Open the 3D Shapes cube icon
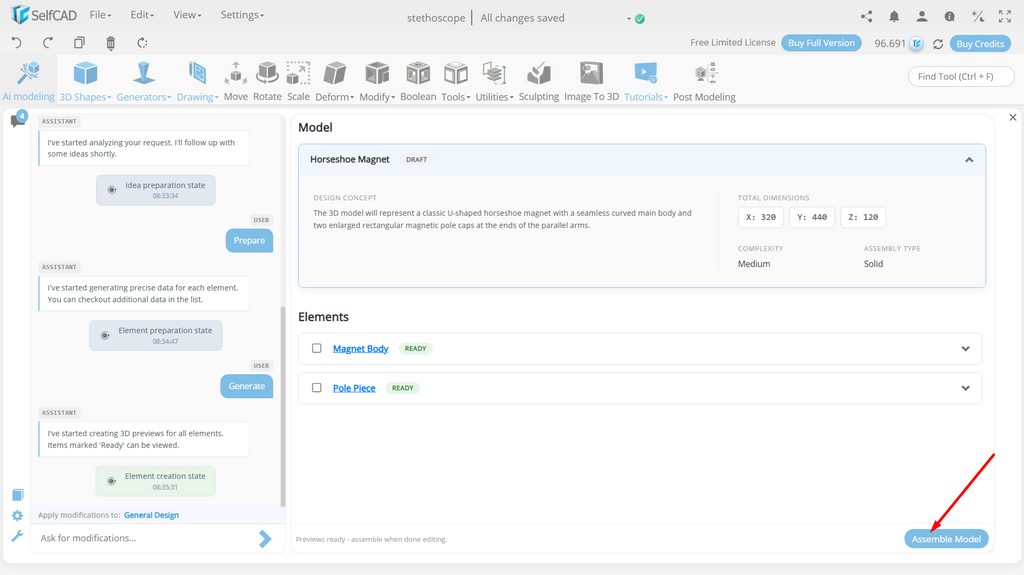Viewport: 1024px width, 575px height. pyautogui.click(x=86, y=73)
